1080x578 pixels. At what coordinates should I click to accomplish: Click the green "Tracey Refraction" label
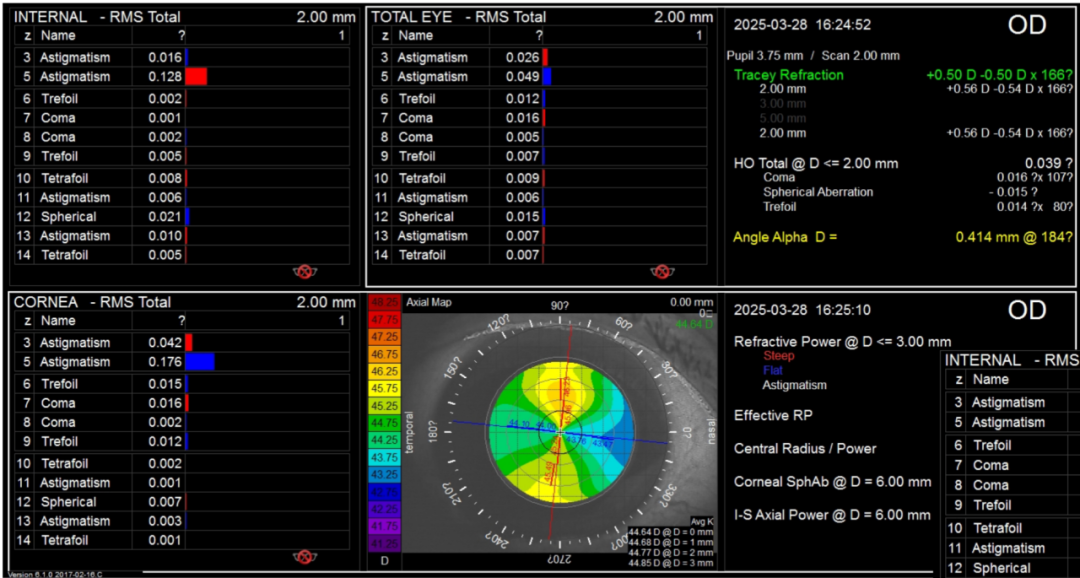789,75
